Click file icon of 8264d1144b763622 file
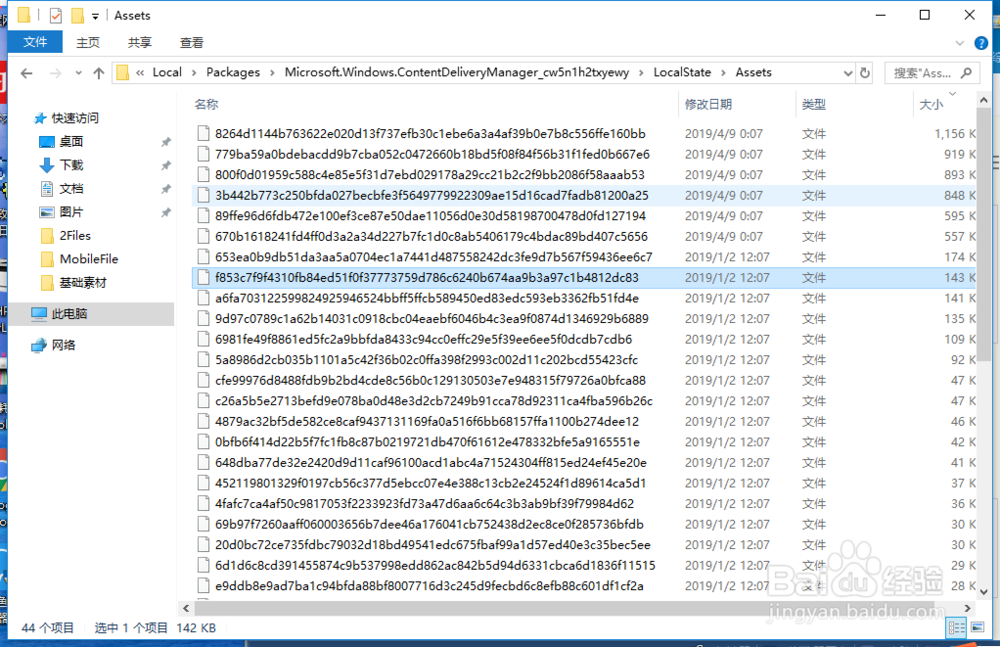This screenshot has height=647, width=1000. (203, 133)
